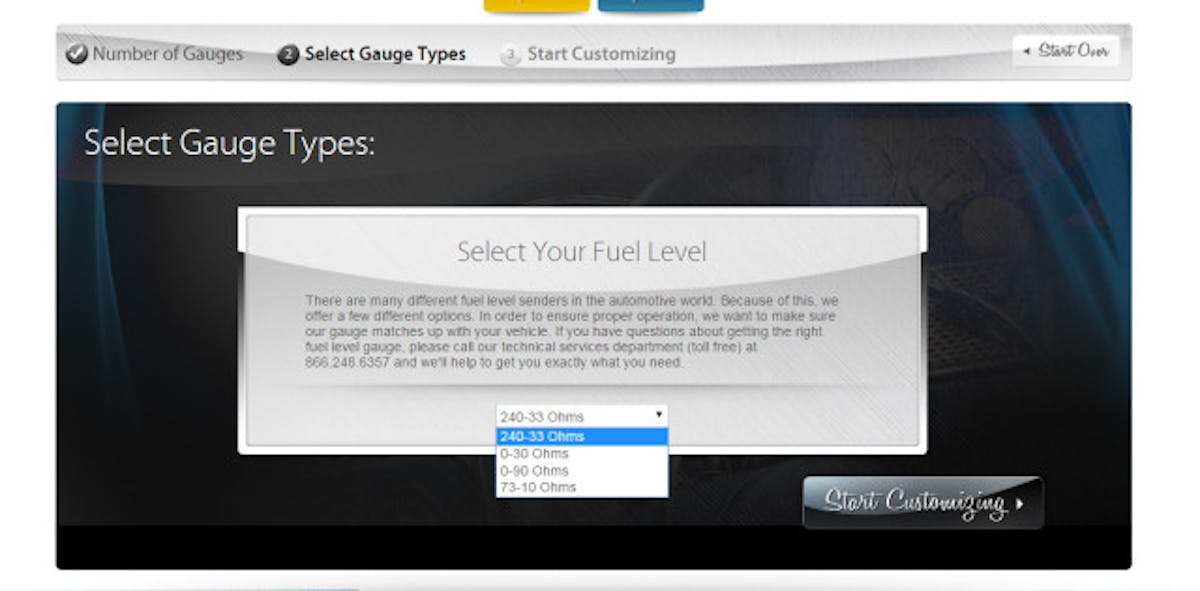This screenshot has height=591, width=1200.
Task: Pick the 0-90 Ohms option
Action: [581, 470]
